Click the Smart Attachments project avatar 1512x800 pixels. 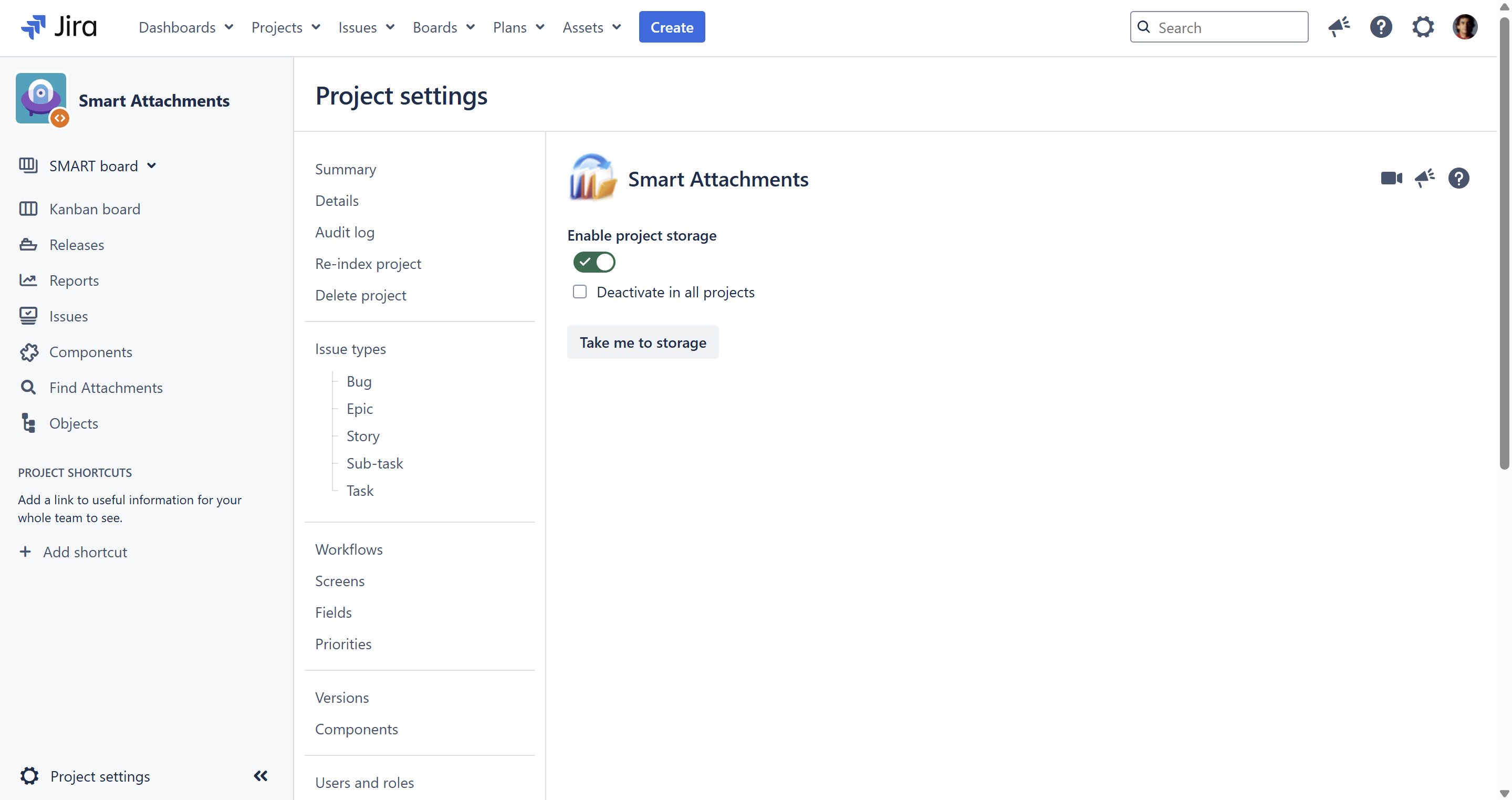[x=41, y=99]
